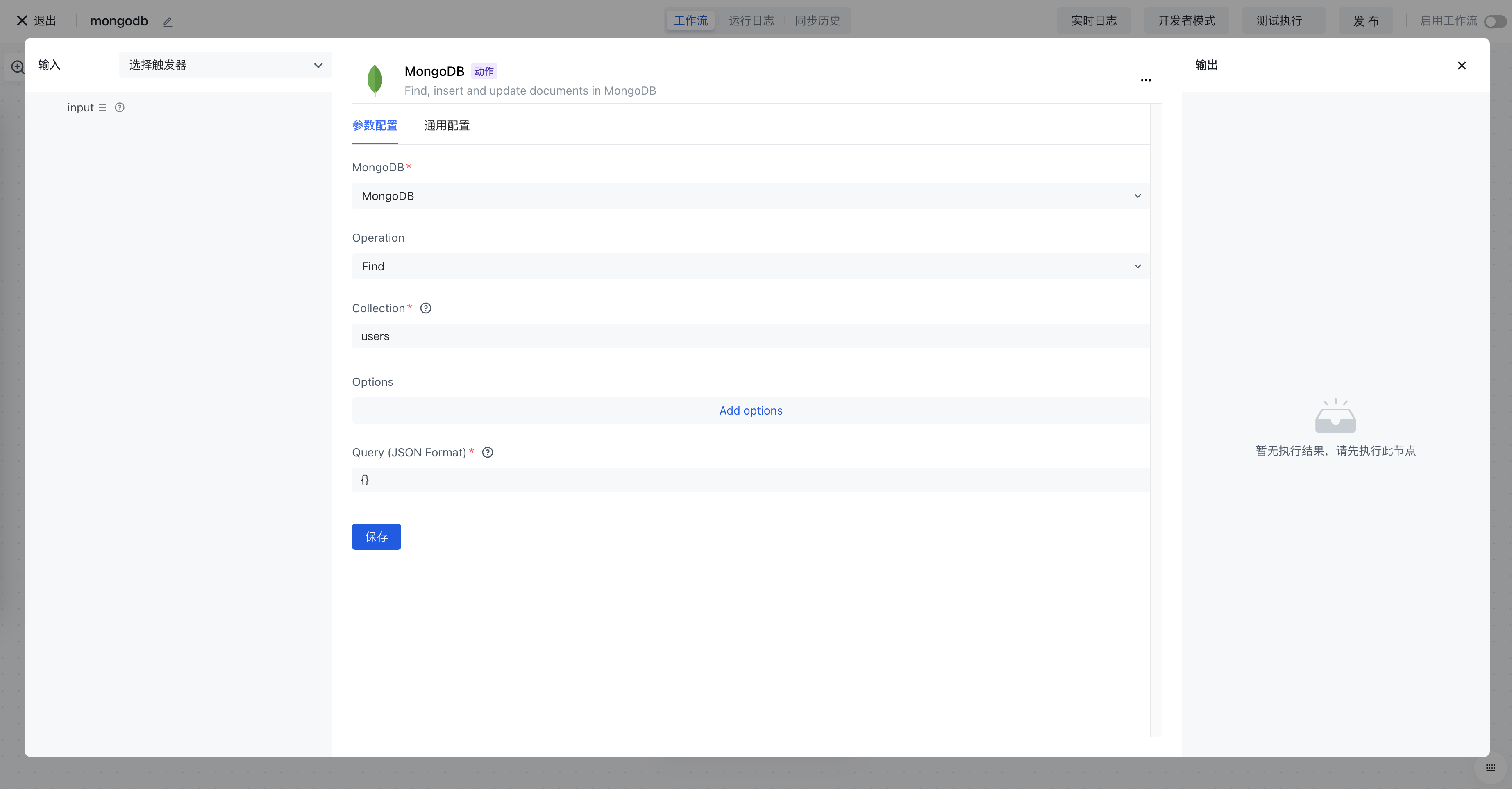Image resolution: width=1512 pixels, height=789 pixels.
Task: Click the 保存 button
Action: [x=376, y=537]
